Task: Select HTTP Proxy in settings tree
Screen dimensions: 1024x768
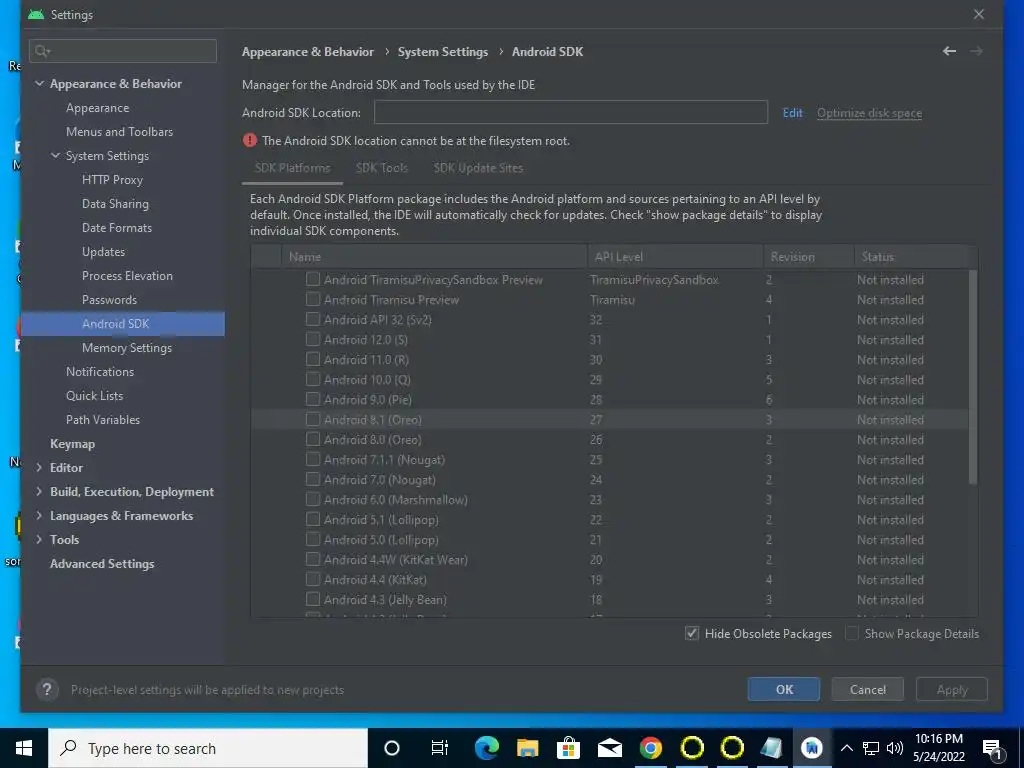Action: coord(112,180)
